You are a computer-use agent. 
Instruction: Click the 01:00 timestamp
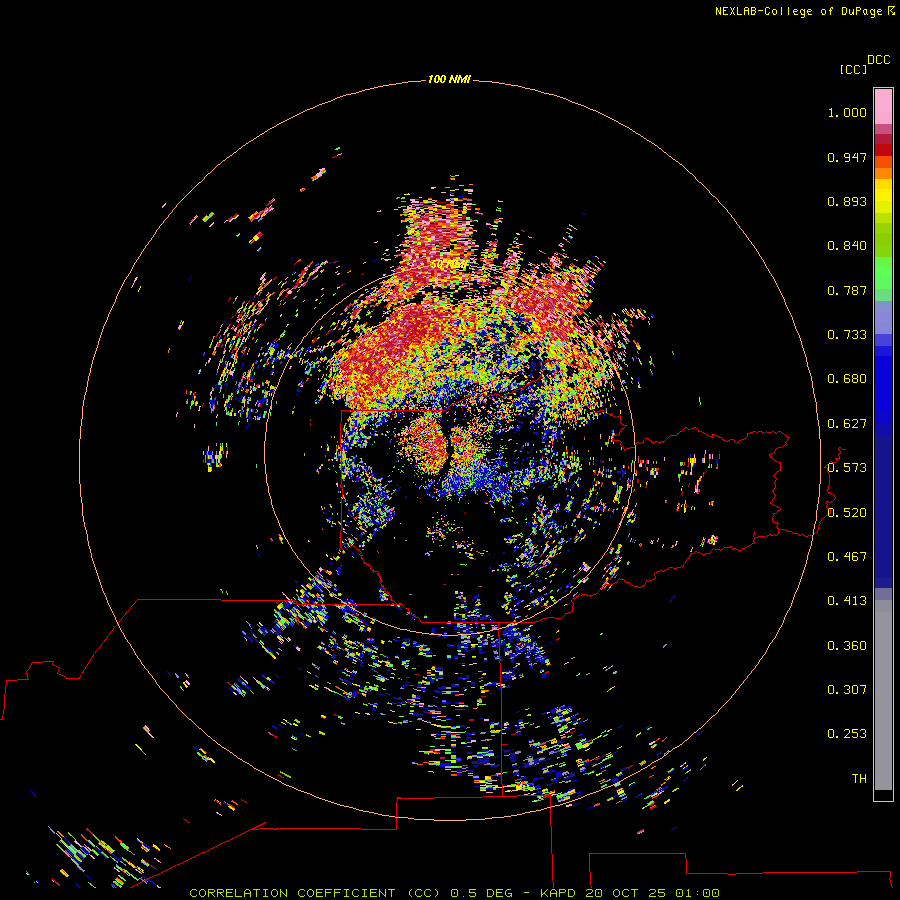697,893
